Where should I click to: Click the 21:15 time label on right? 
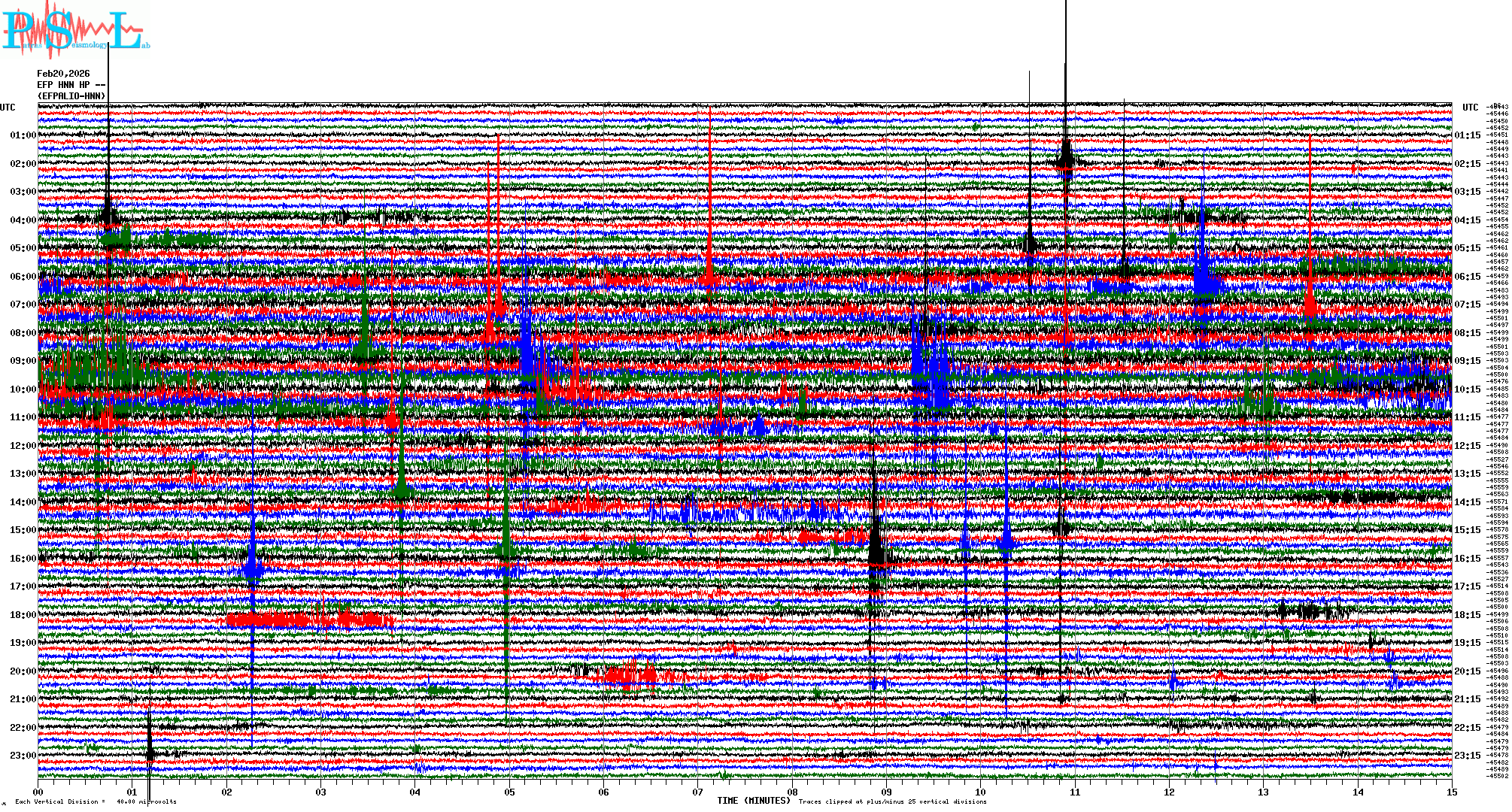tap(1467, 699)
